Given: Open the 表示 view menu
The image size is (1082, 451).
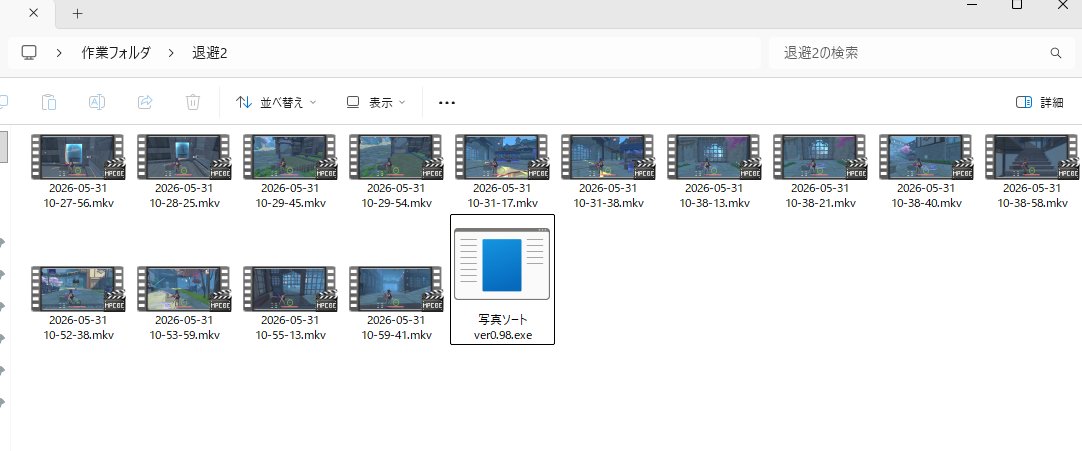Looking at the screenshot, I should click(375, 102).
